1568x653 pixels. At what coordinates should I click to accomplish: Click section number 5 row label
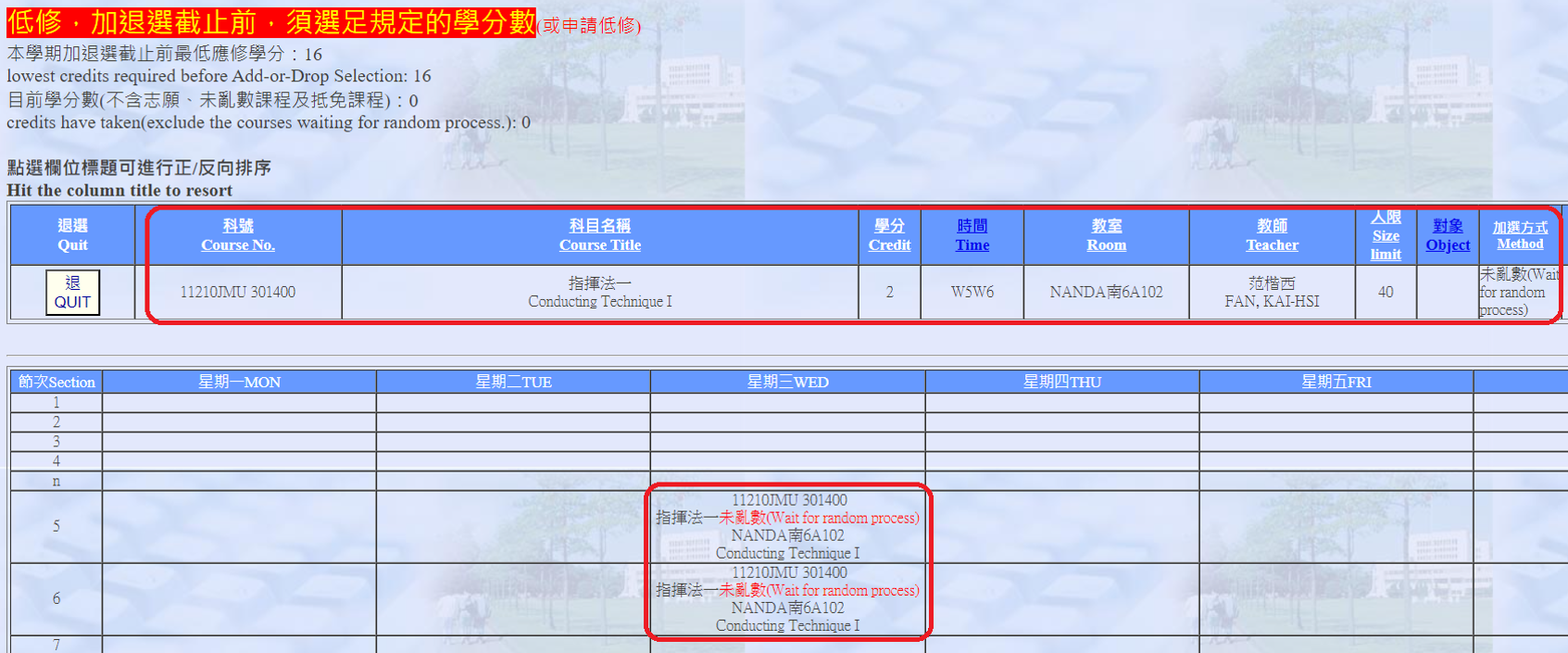56,526
